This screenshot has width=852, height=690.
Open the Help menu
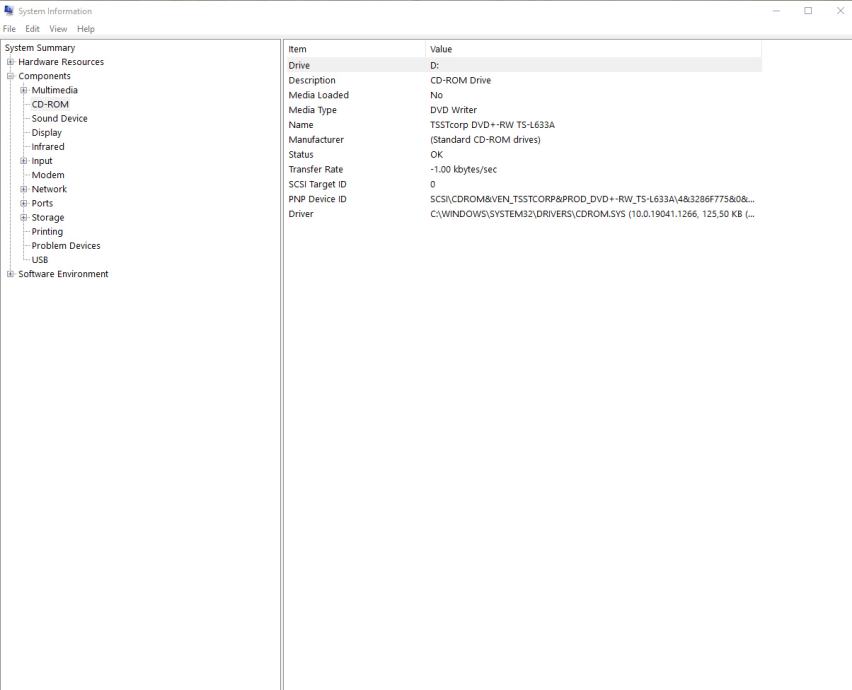point(86,29)
